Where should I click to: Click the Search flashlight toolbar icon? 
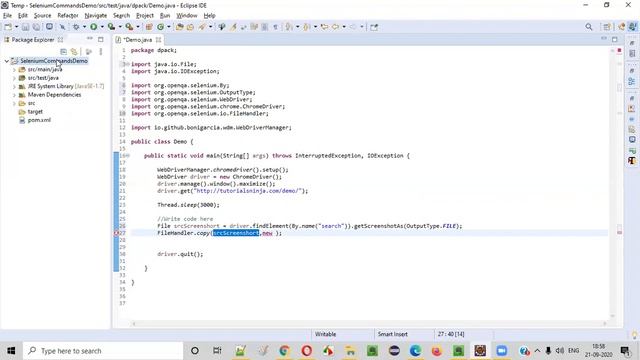pyautogui.click(x=202, y=27)
